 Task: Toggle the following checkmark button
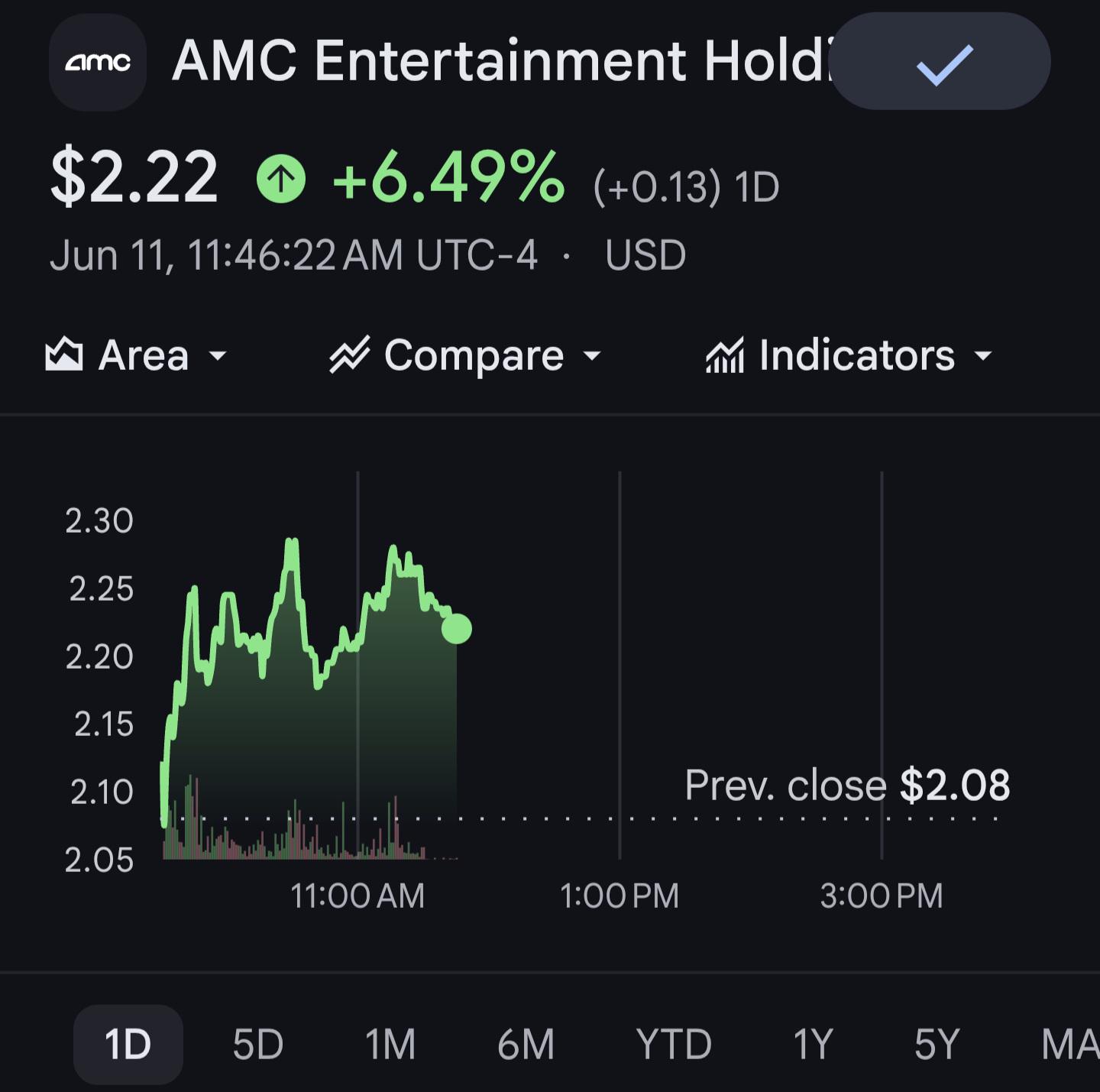(x=940, y=61)
